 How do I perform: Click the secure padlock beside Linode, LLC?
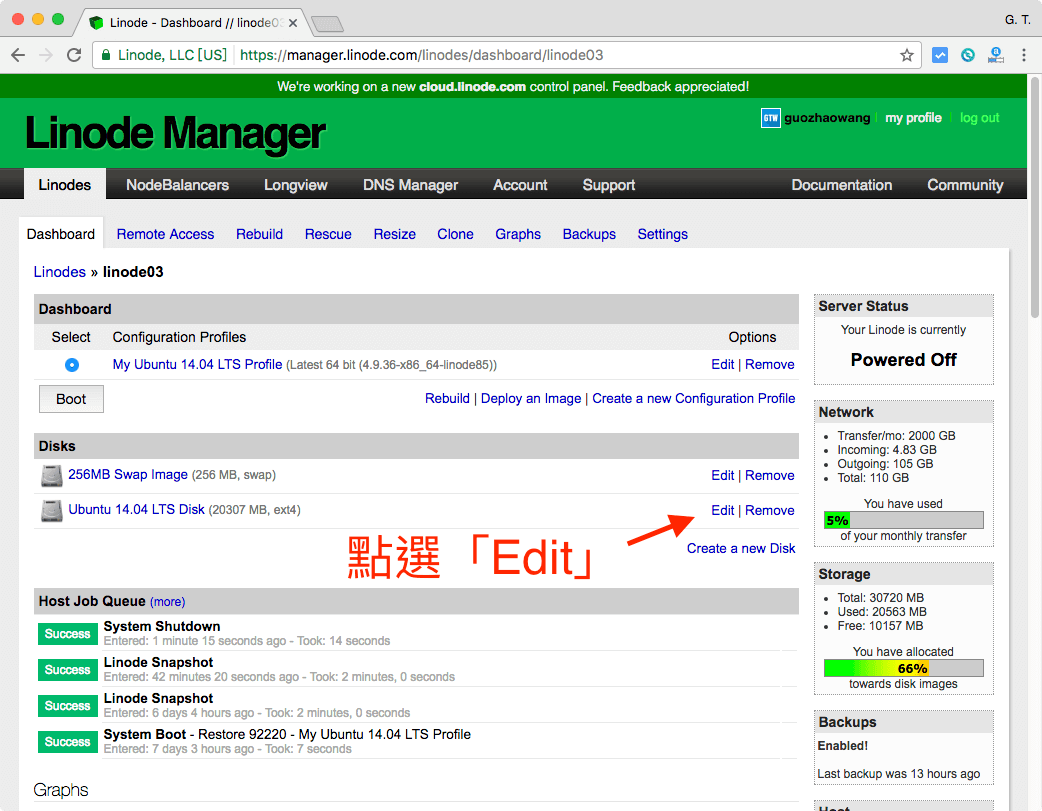click(107, 55)
